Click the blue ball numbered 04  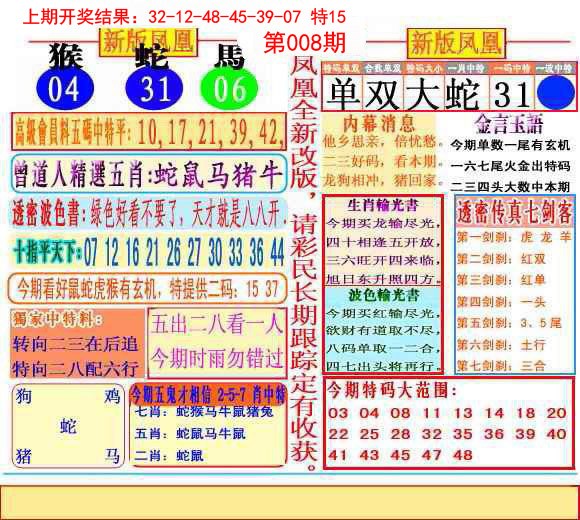65,89
